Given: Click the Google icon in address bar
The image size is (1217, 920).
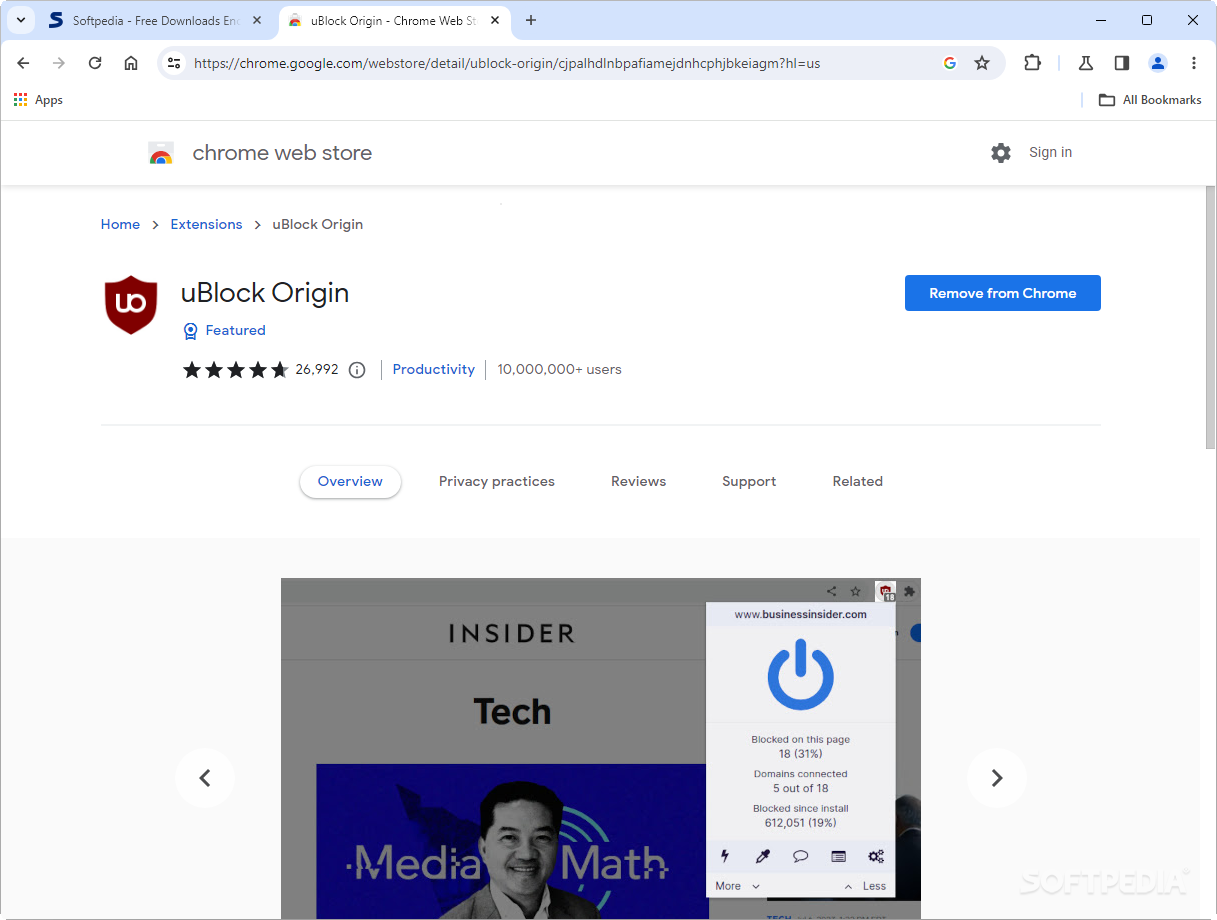Looking at the screenshot, I should tap(950, 63).
